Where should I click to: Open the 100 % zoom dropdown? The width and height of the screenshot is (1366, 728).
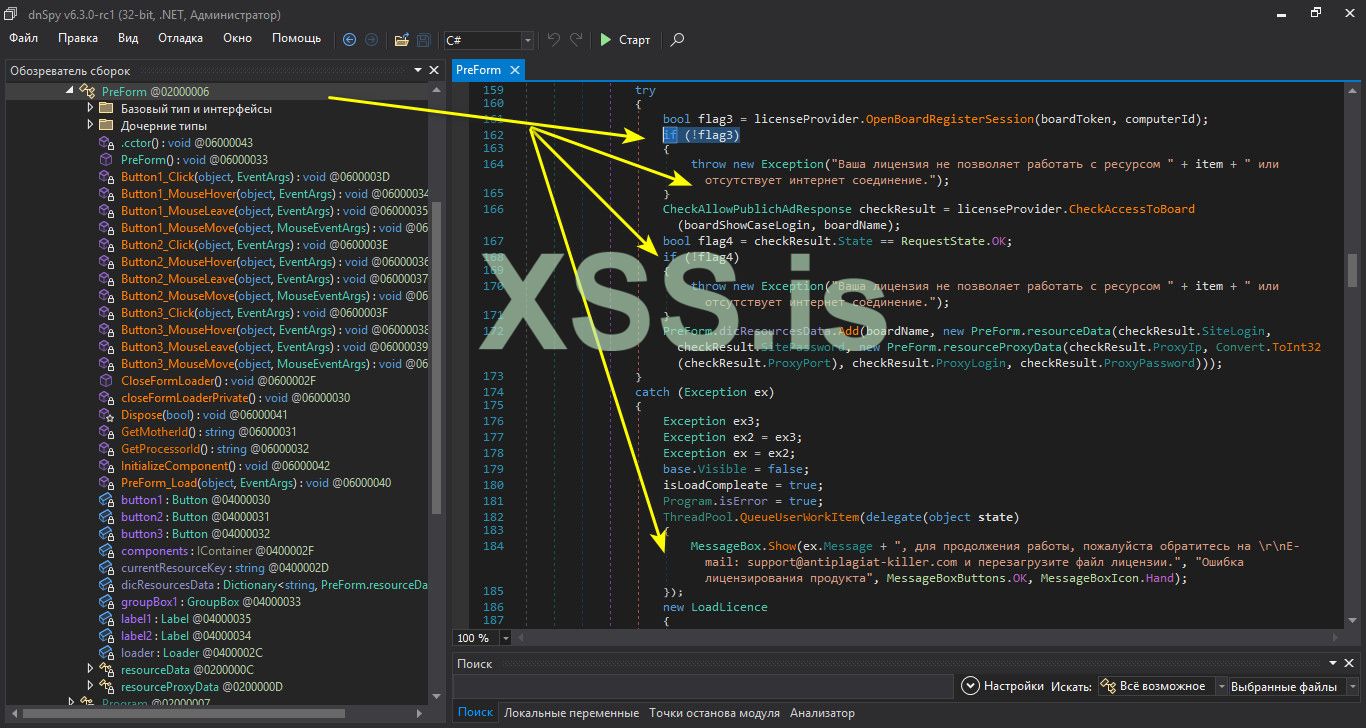[505, 638]
